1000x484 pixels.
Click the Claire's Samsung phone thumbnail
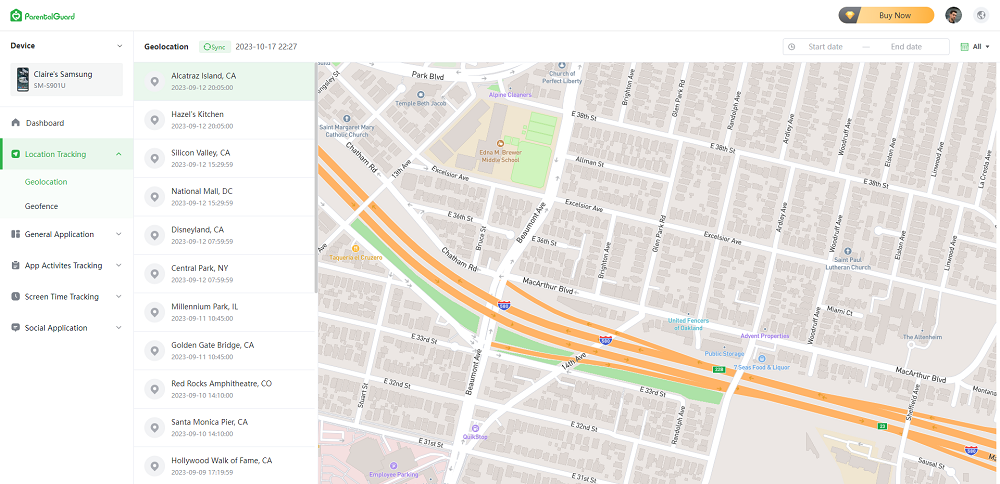[23, 79]
